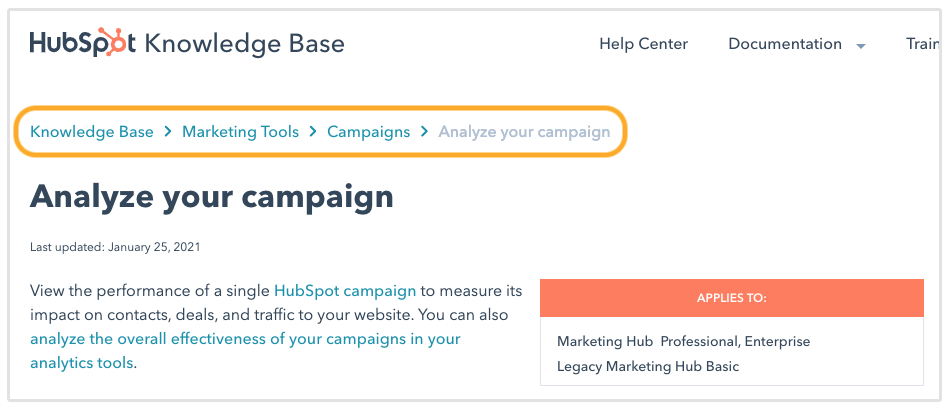The height and width of the screenshot is (410, 950).
Task: Open the HubSpot campaign link
Action: tap(344, 291)
